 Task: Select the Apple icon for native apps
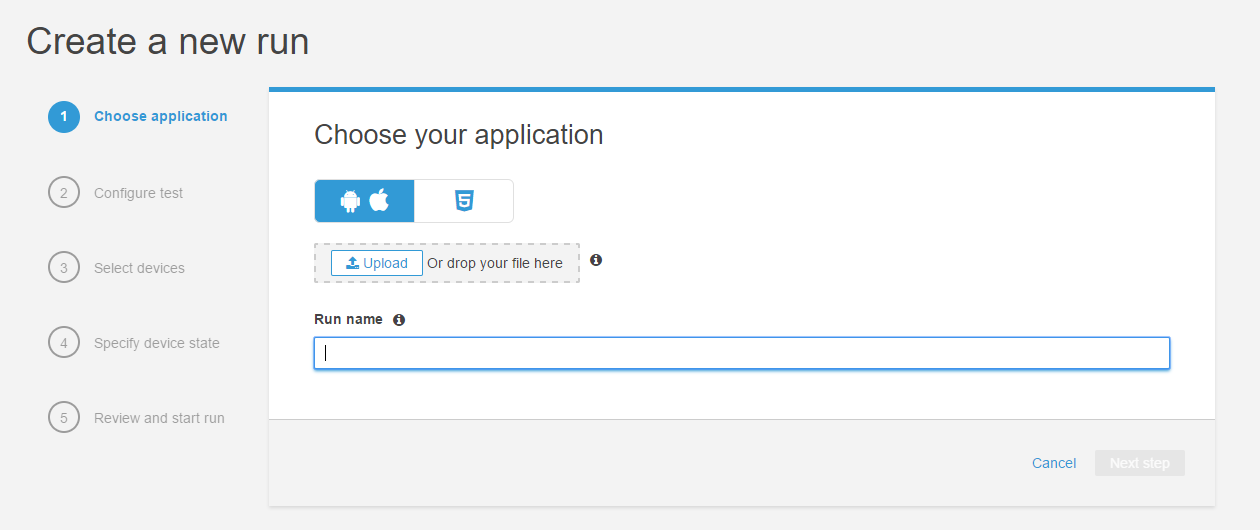(x=379, y=201)
